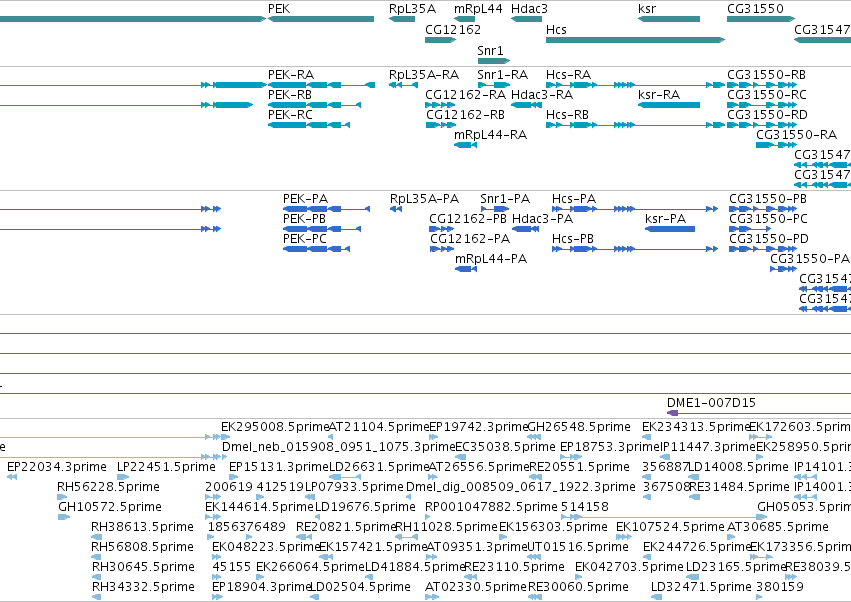Select the PEK-PB protein label
This screenshot has width=851, height=602.
304,219
